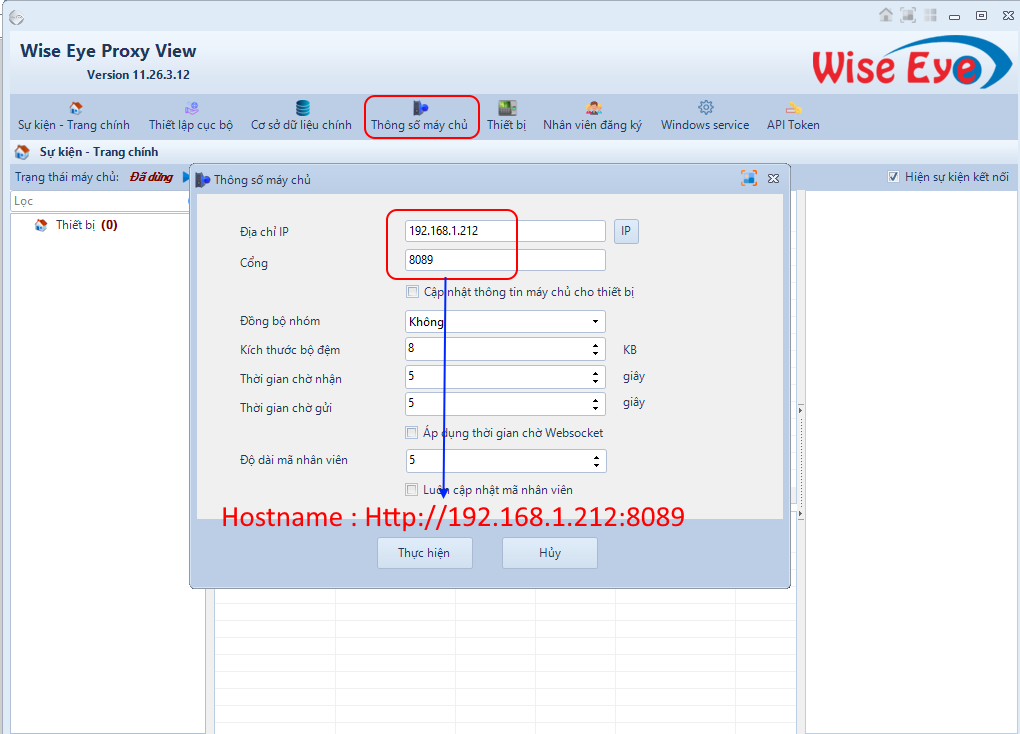Check Áp dụng thời gian chờ Websocket
The height and width of the screenshot is (734, 1020).
click(411, 432)
